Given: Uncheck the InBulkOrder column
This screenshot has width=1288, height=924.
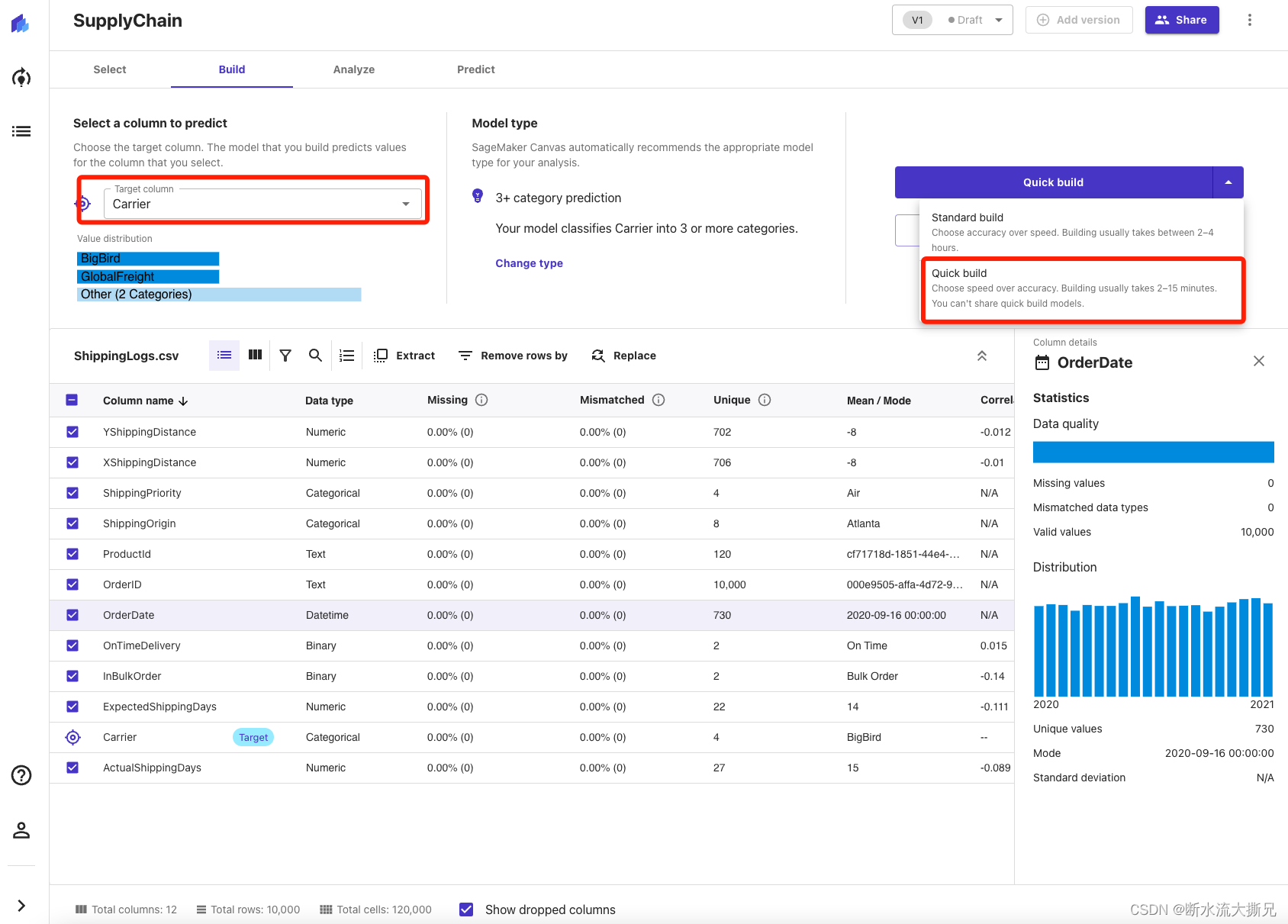Looking at the screenshot, I should (72, 676).
